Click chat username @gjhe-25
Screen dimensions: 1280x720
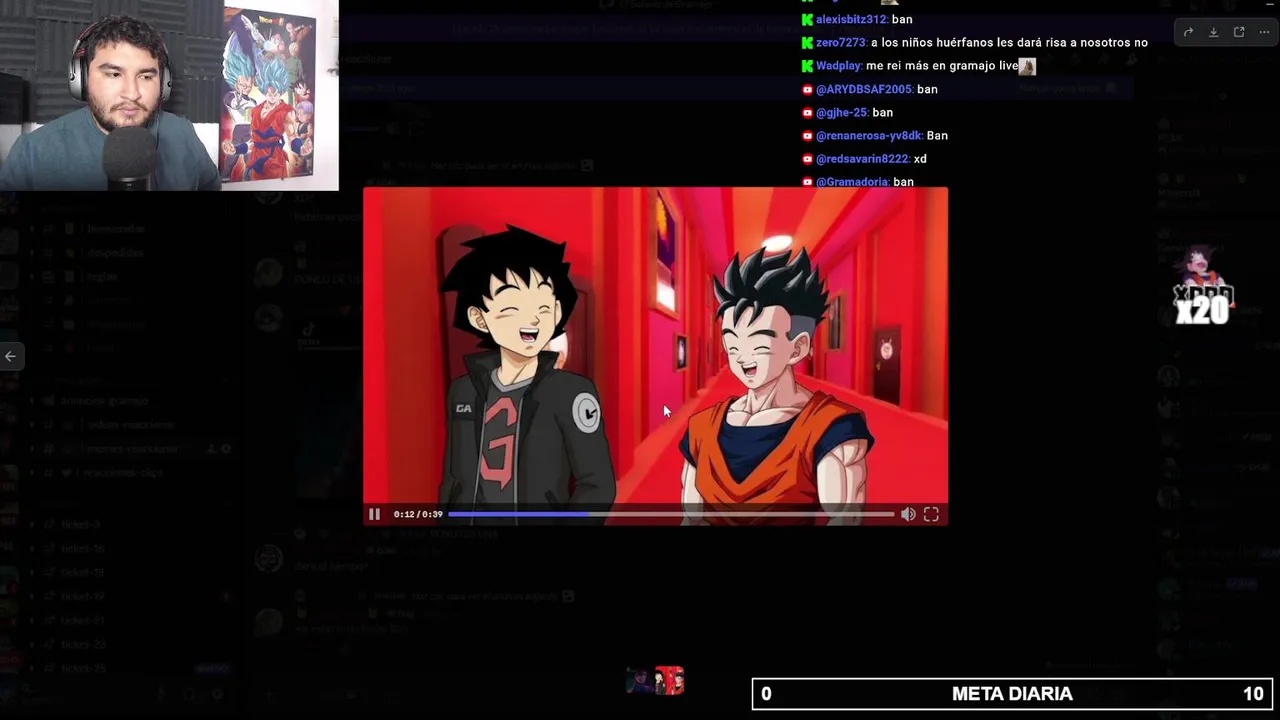(x=841, y=112)
